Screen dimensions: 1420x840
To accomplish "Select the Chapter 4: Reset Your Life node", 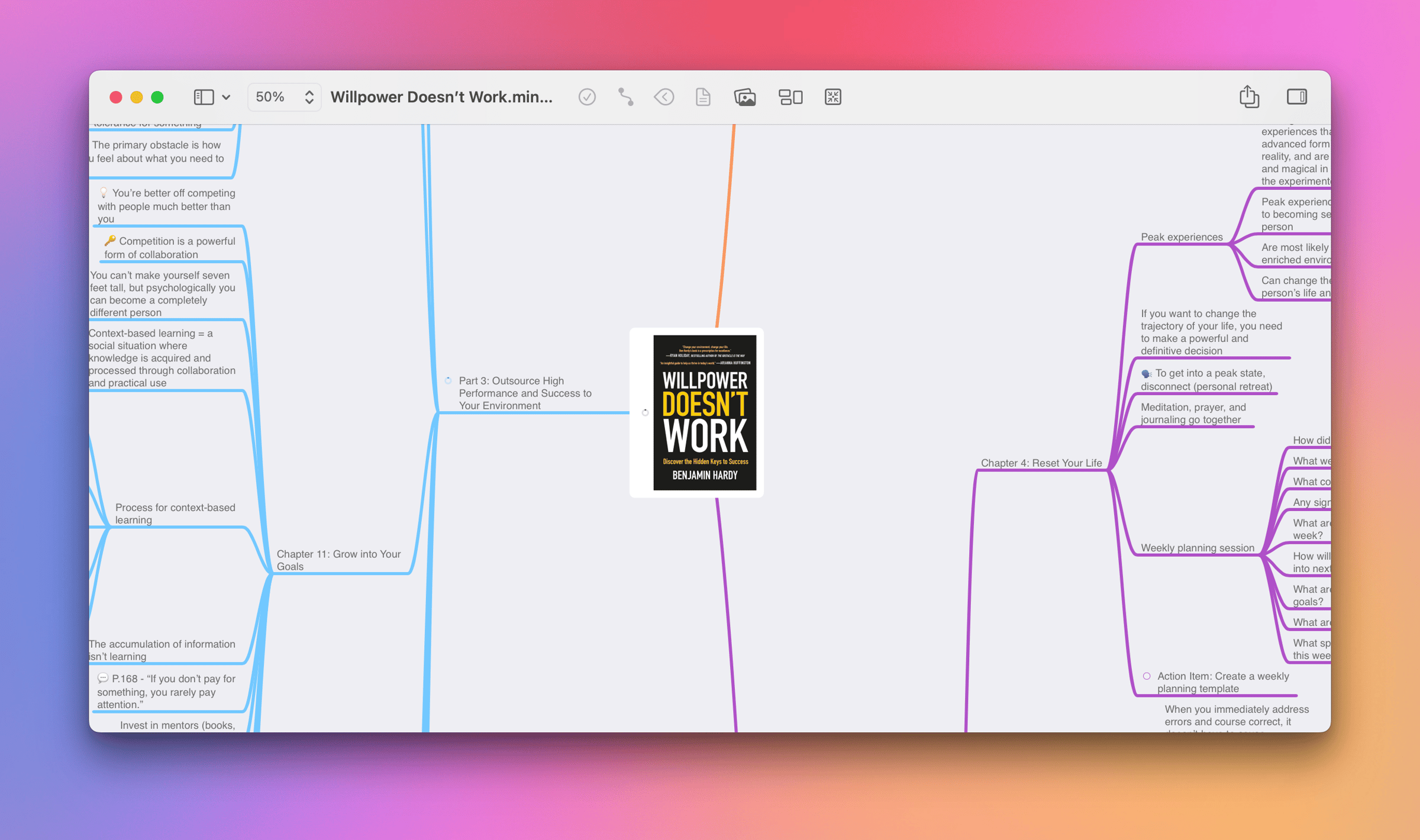I will tap(1041, 463).
